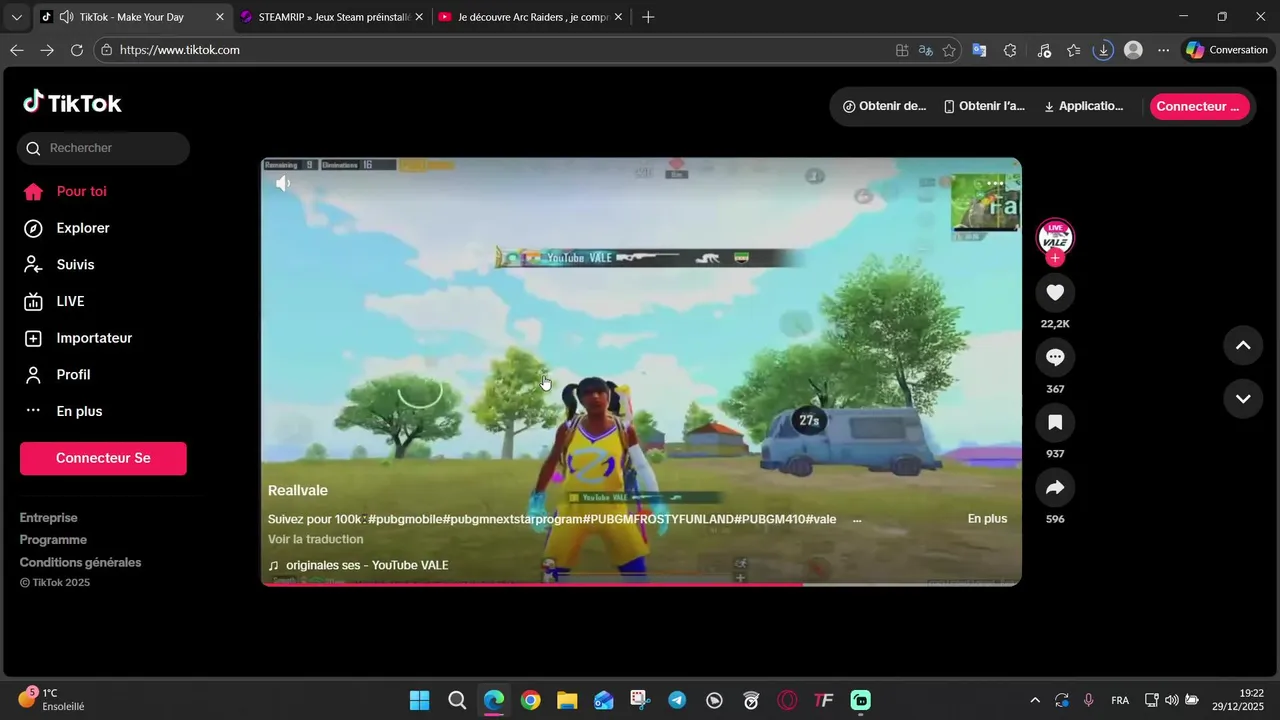Reload the TikTok page

[77, 50]
